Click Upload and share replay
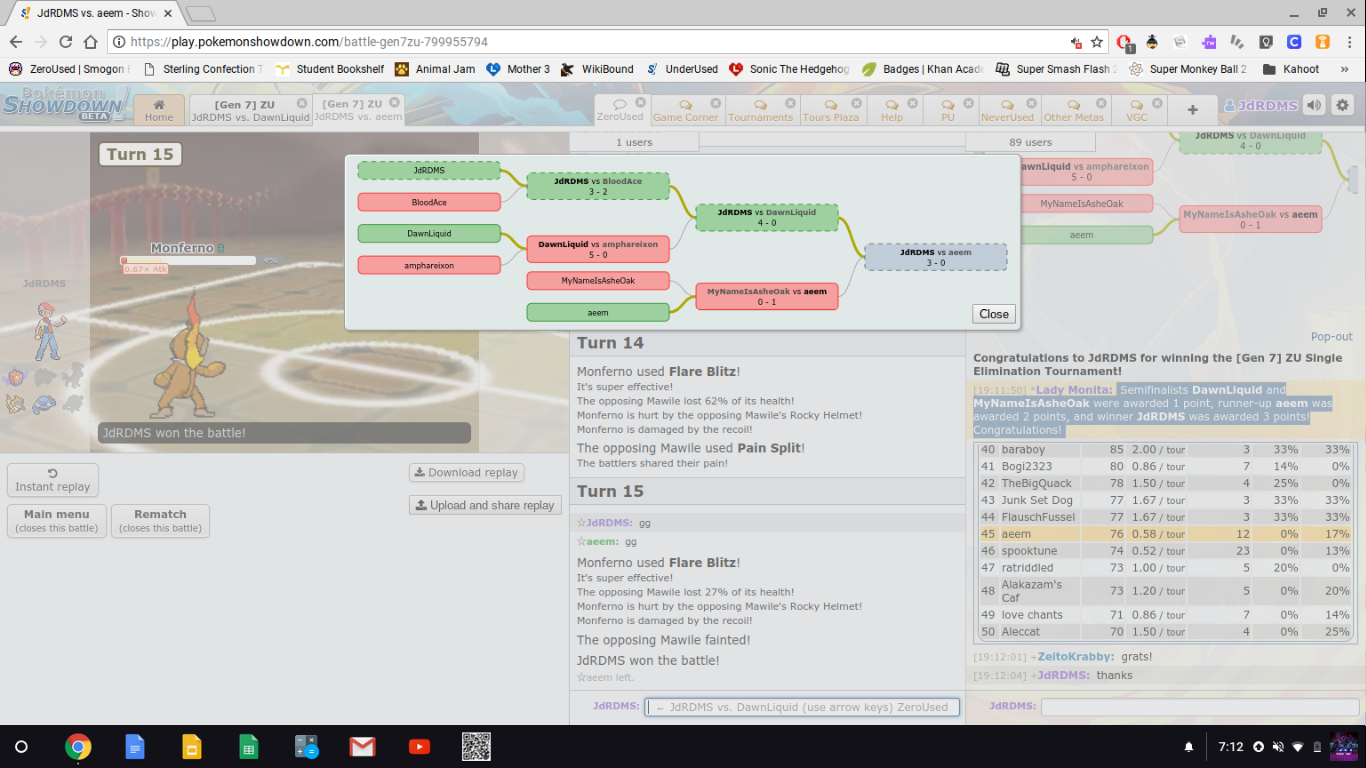Viewport: 1366px width, 768px height. (484, 505)
